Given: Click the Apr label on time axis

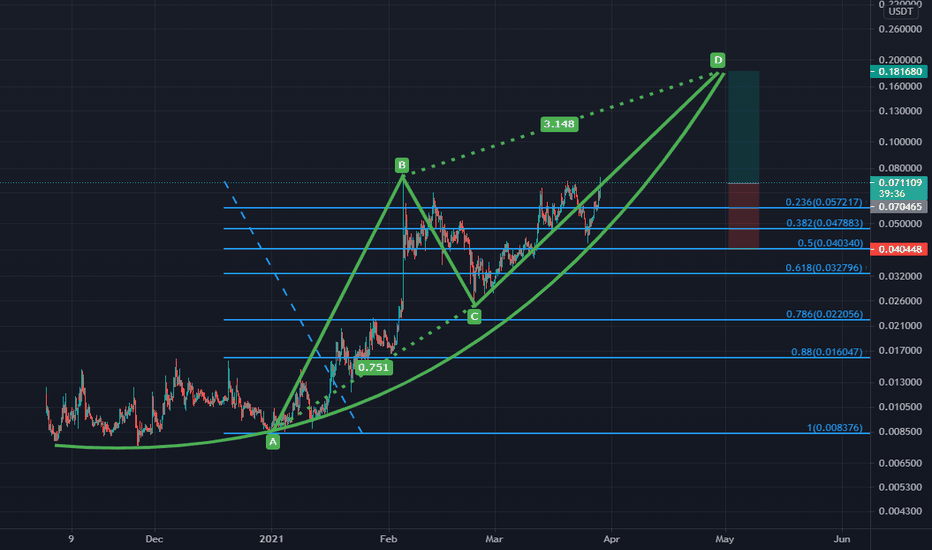Looking at the screenshot, I should [611, 539].
